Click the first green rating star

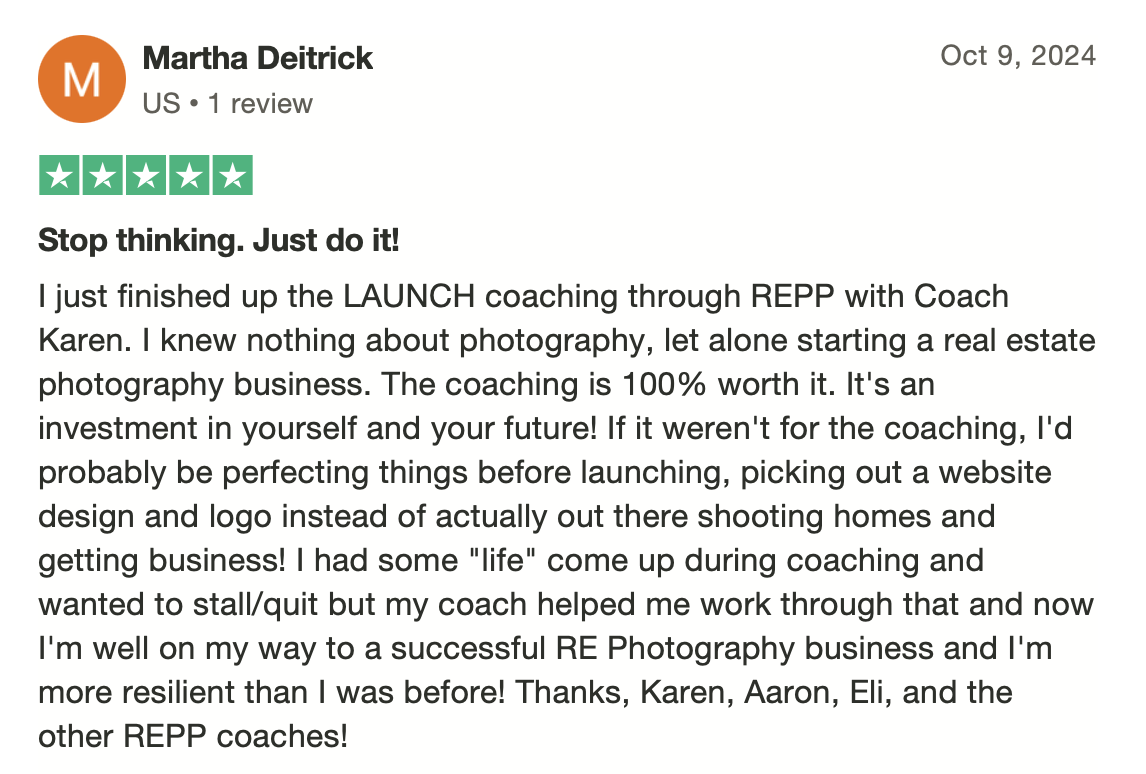(x=59, y=175)
